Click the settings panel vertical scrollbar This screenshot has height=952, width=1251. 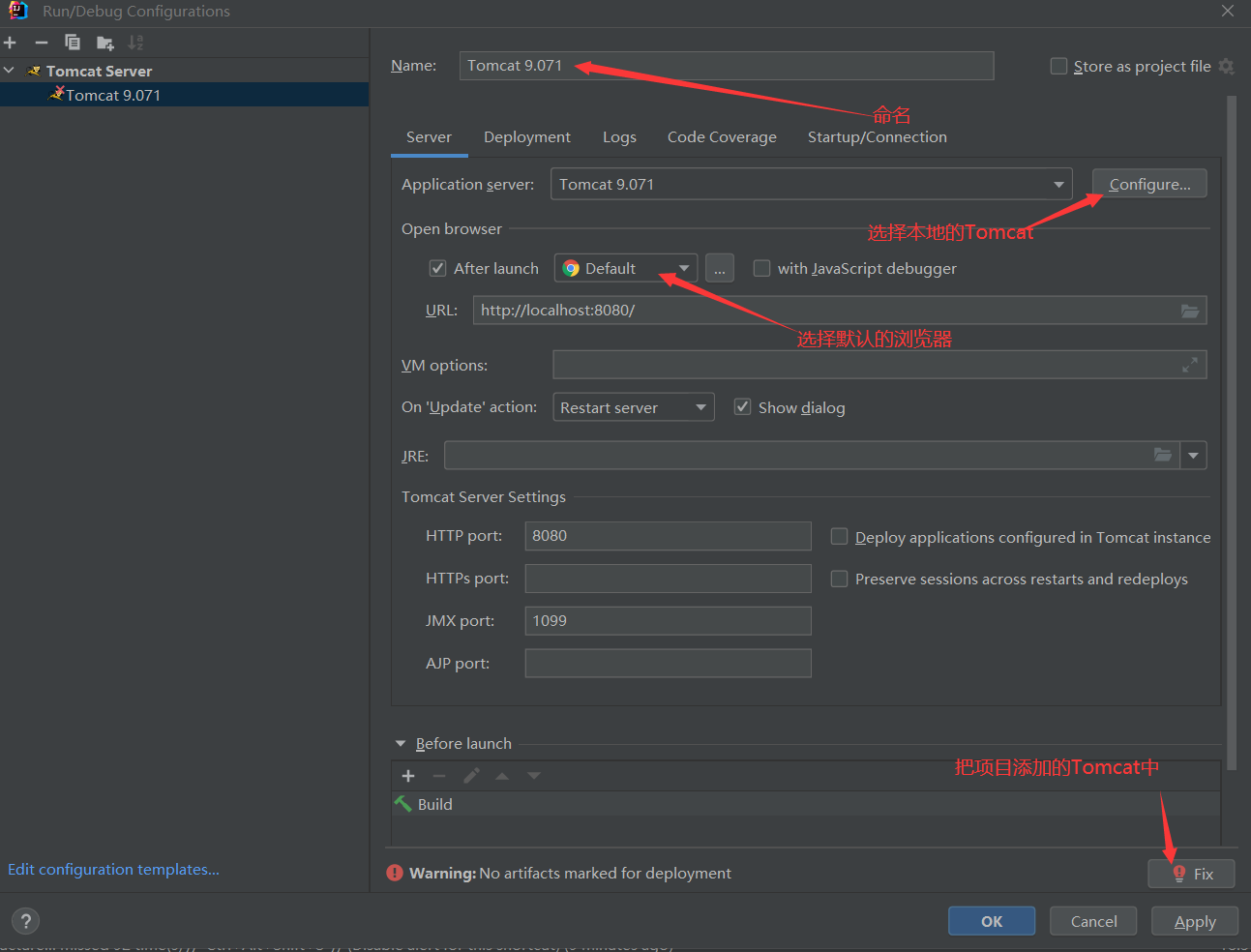[x=1232, y=432]
